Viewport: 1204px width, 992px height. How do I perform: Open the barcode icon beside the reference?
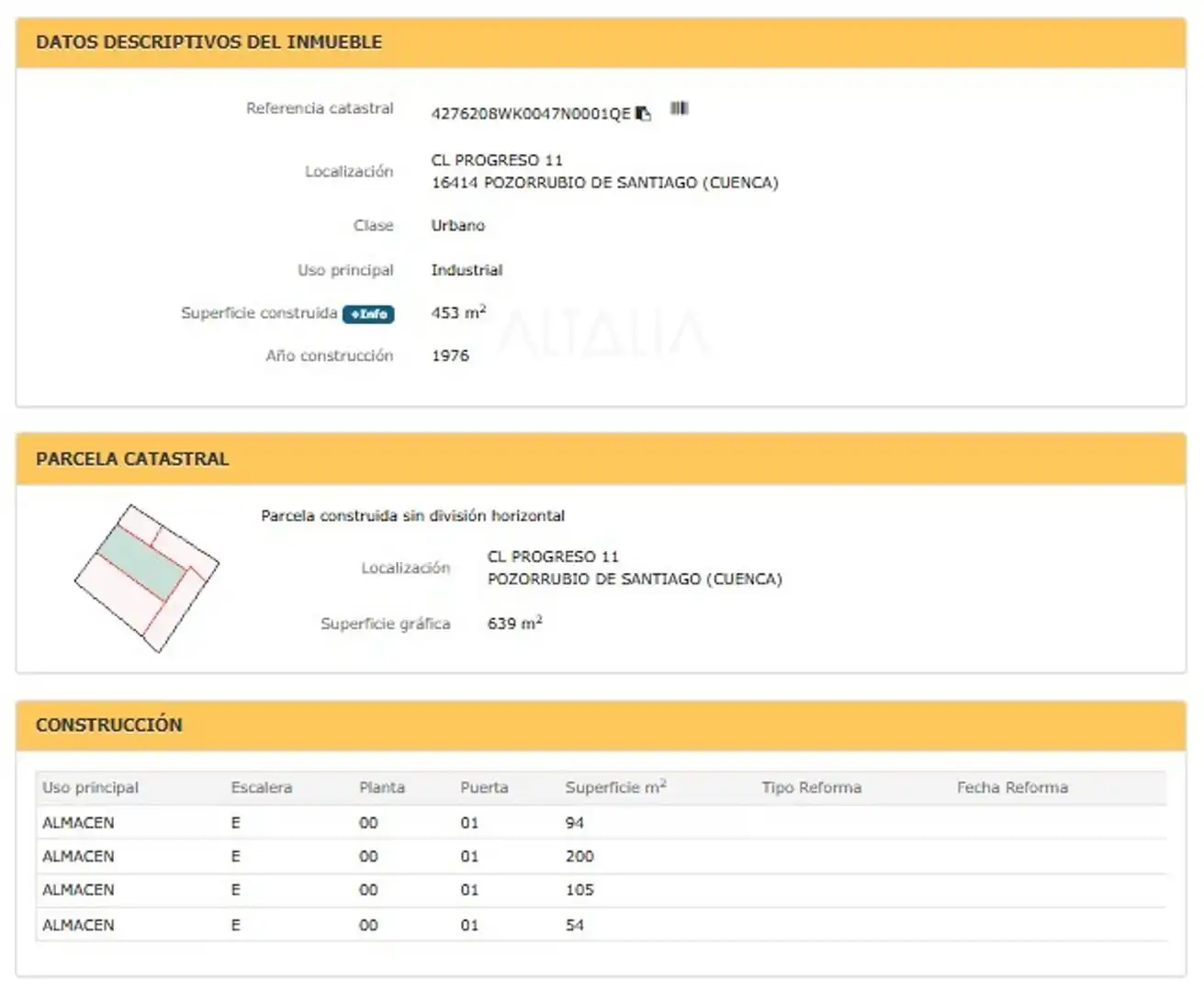[x=679, y=108]
